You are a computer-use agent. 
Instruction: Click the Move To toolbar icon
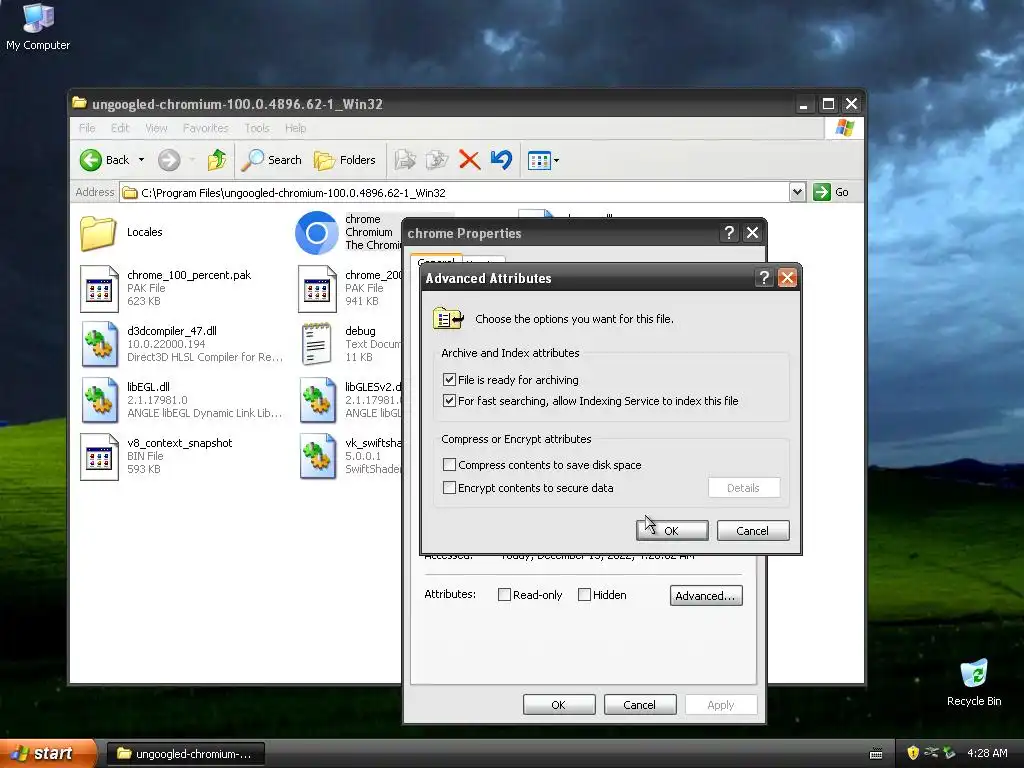pos(405,160)
